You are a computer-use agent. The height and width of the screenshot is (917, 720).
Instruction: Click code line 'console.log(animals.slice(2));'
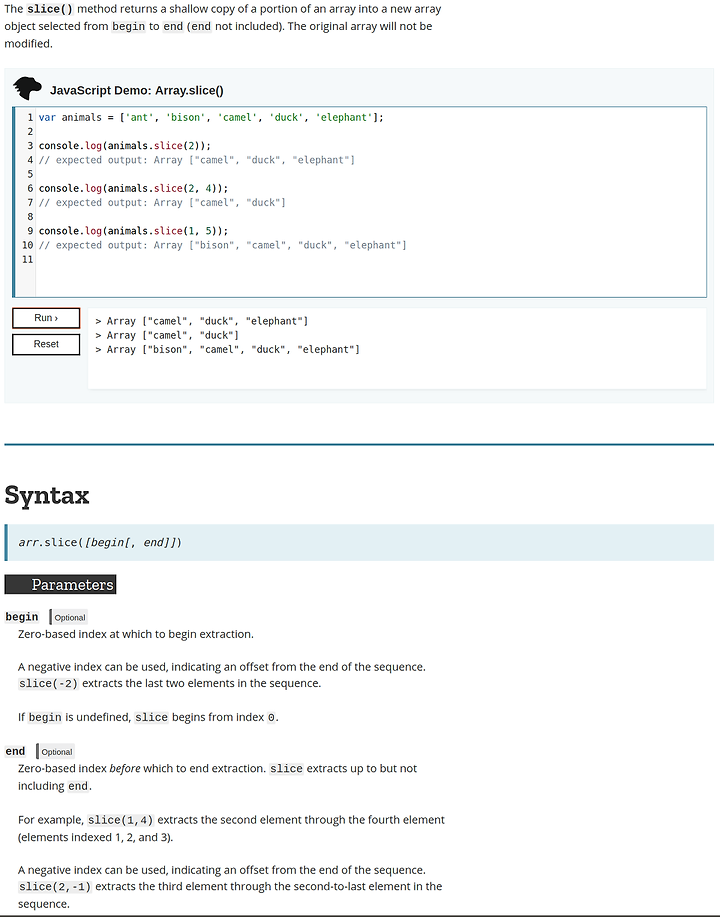(x=125, y=146)
